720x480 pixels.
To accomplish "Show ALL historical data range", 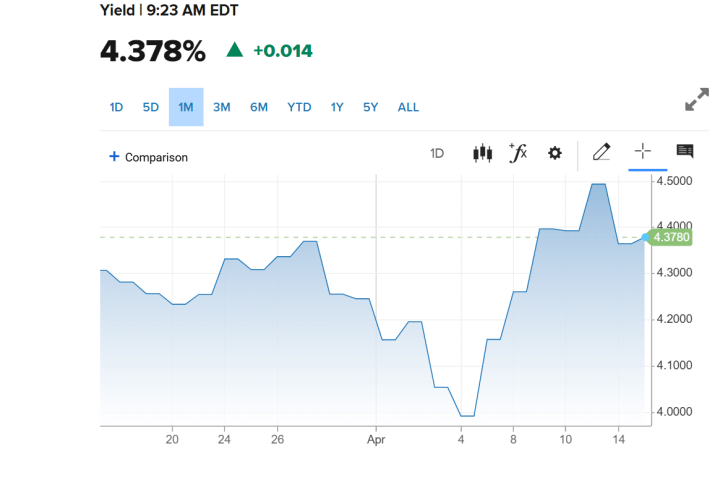I will [x=408, y=107].
